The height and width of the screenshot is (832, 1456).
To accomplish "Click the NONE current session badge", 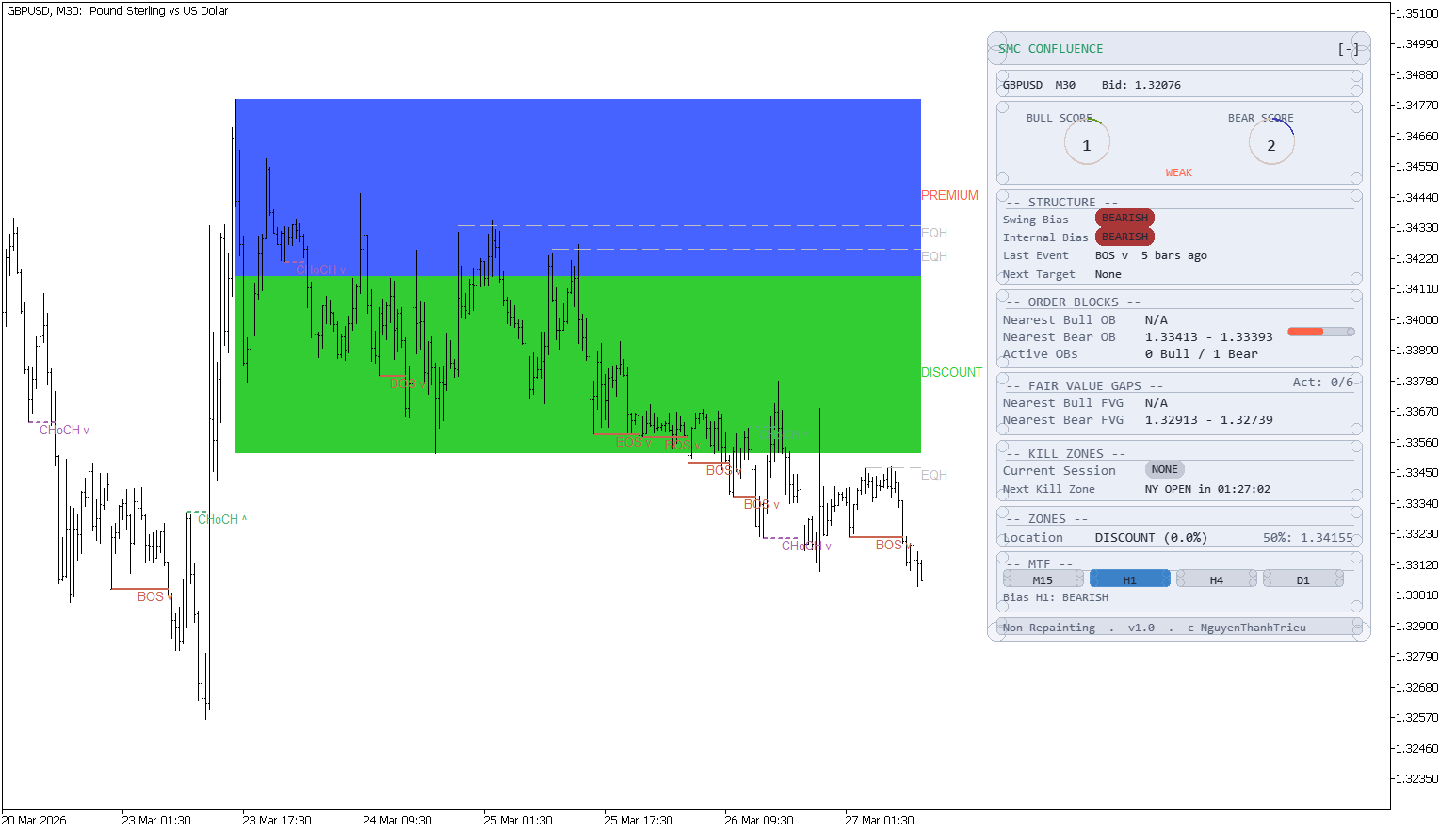I will (1165, 469).
